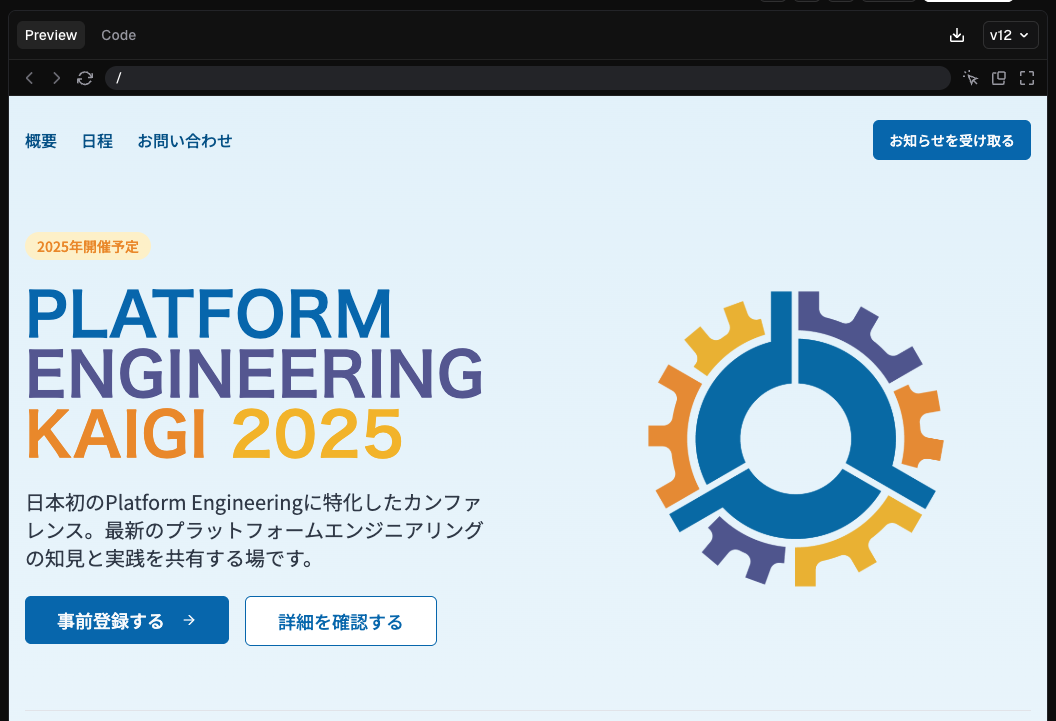Click the お知らせを受け取る button
This screenshot has width=1056, height=721.
pyautogui.click(x=951, y=140)
